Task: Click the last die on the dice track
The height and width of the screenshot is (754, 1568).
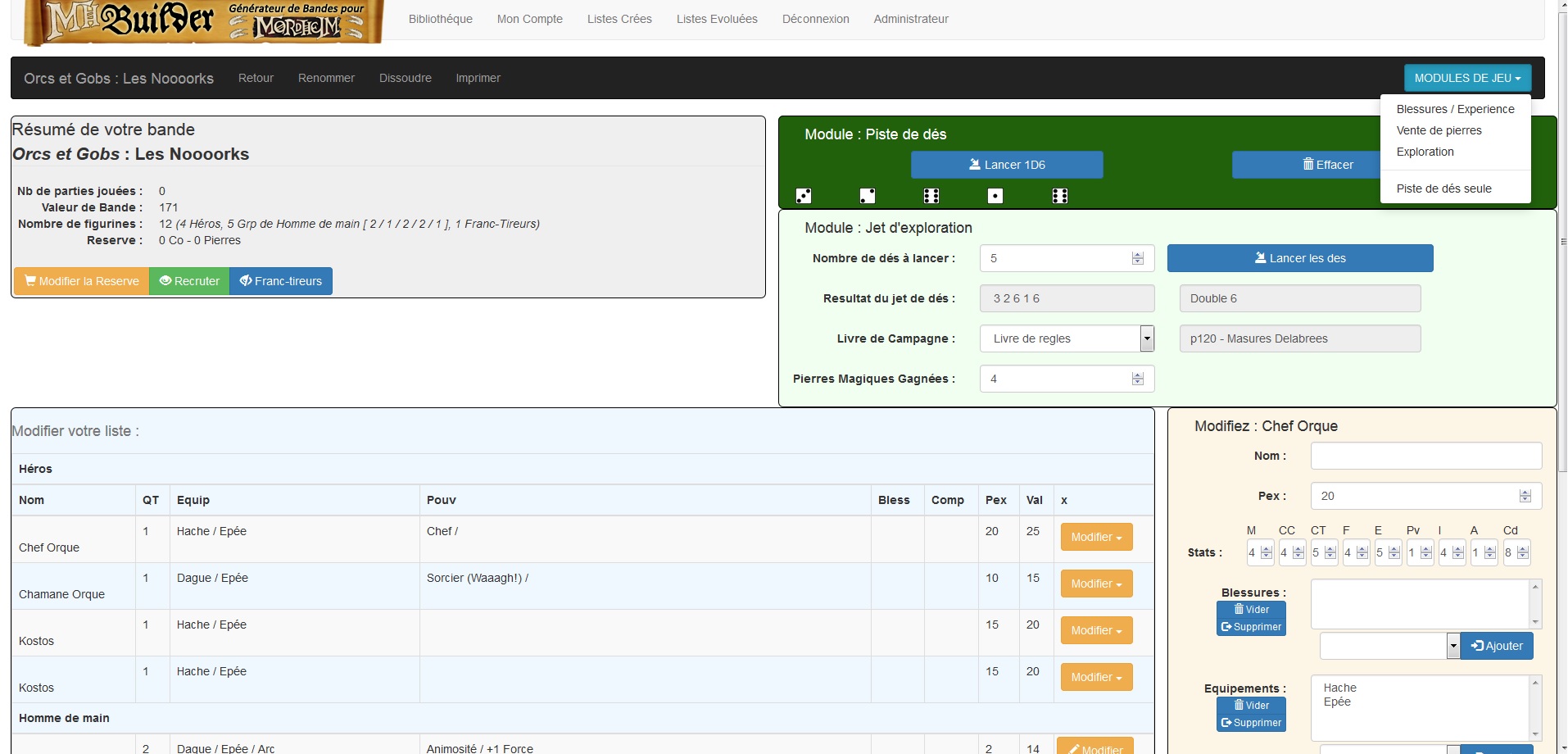Action: click(x=1060, y=196)
